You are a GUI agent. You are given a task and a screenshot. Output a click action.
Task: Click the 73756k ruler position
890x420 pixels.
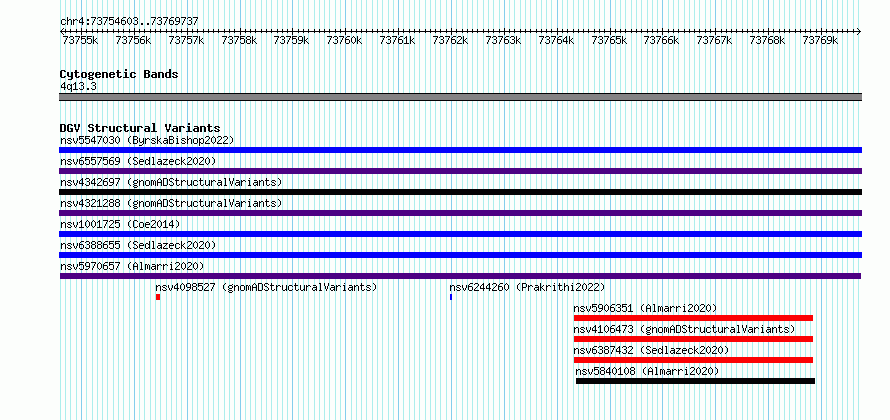point(133,40)
